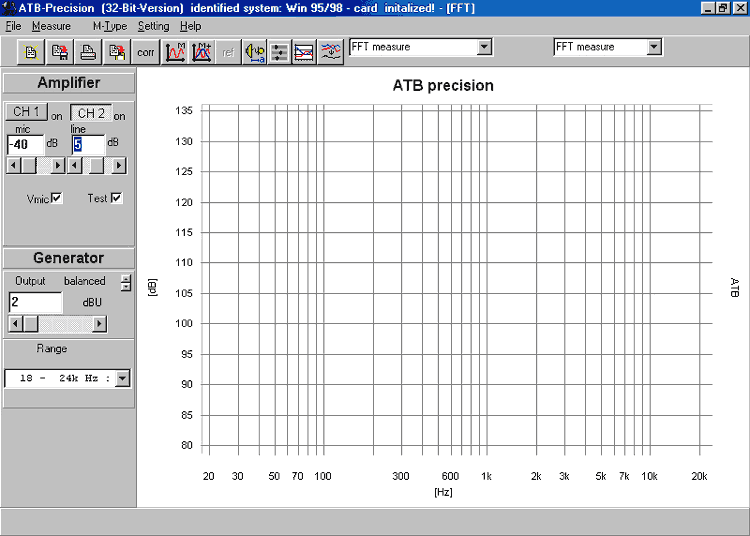
Task: Click the 100 dB axis label
Action: [x=184, y=323]
